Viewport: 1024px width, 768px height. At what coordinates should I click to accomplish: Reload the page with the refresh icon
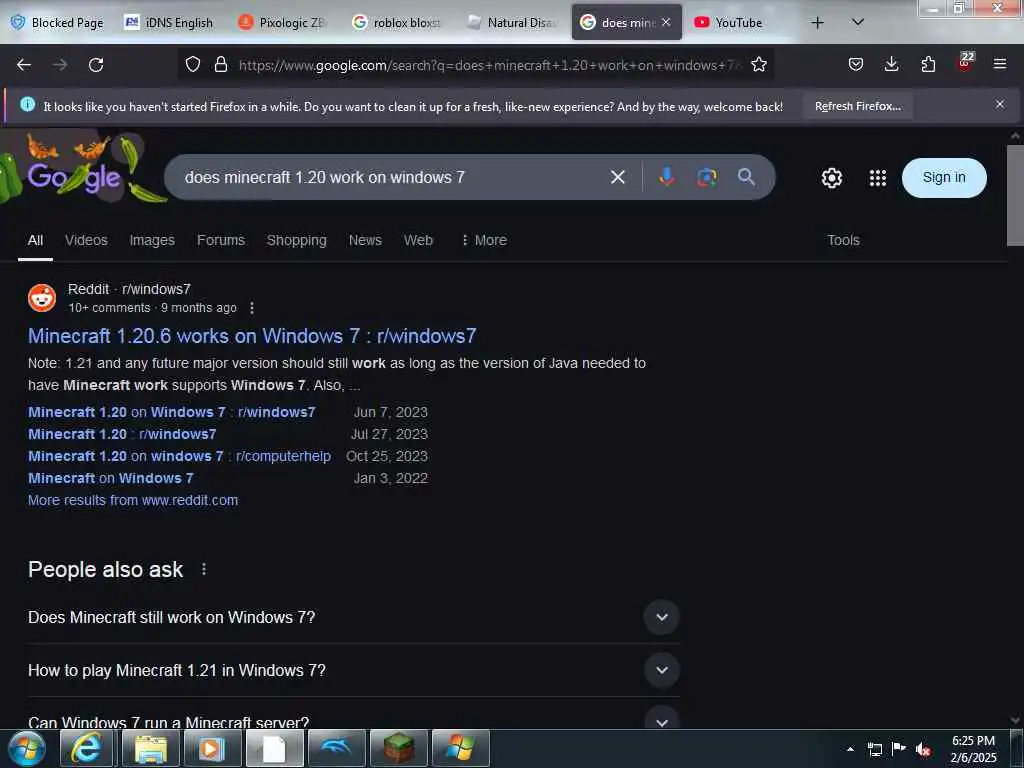96,65
